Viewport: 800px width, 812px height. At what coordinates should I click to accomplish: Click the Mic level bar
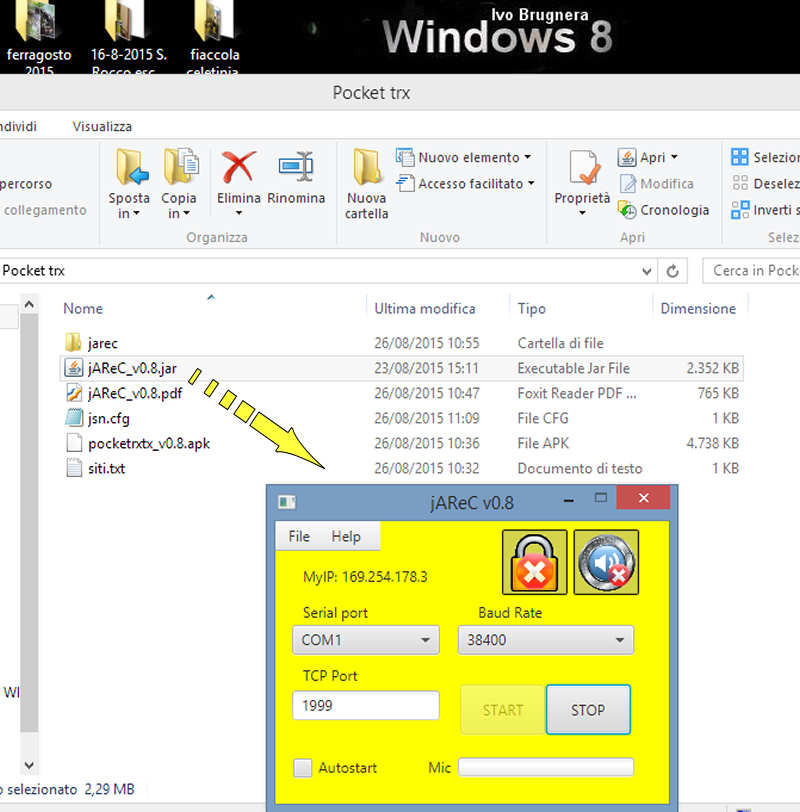point(546,767)
